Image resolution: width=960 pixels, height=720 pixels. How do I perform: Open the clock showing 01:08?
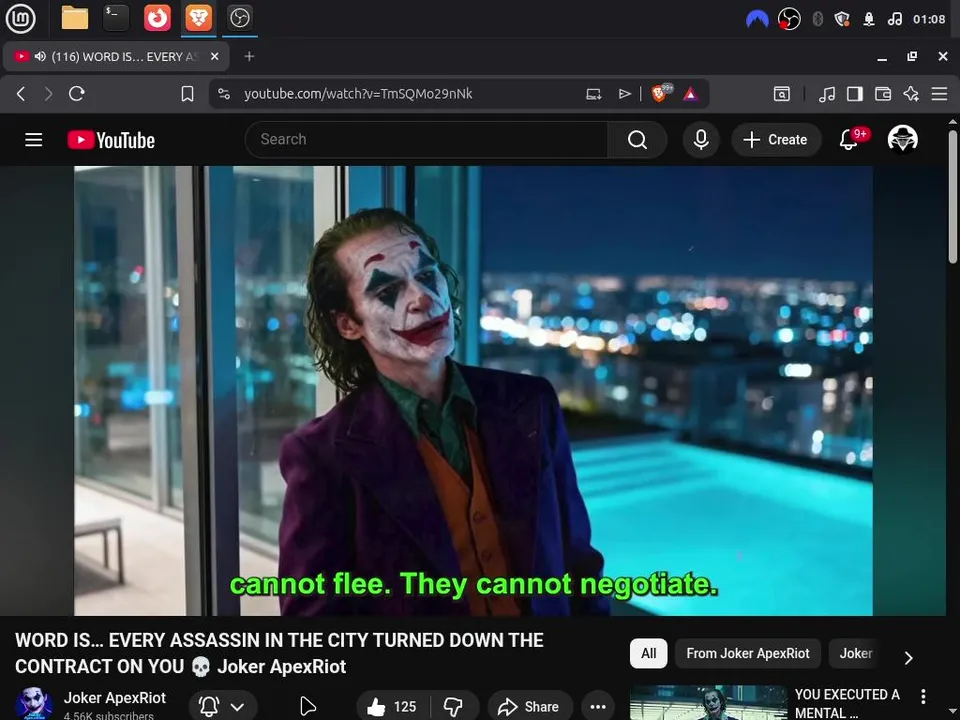[x=929, y=19]
